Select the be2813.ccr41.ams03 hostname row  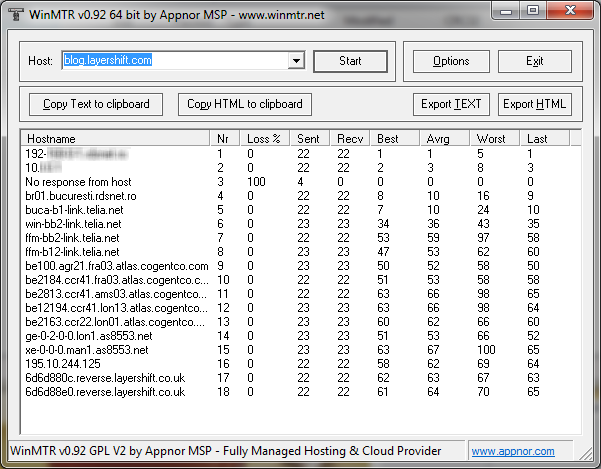tap(301, 294)
